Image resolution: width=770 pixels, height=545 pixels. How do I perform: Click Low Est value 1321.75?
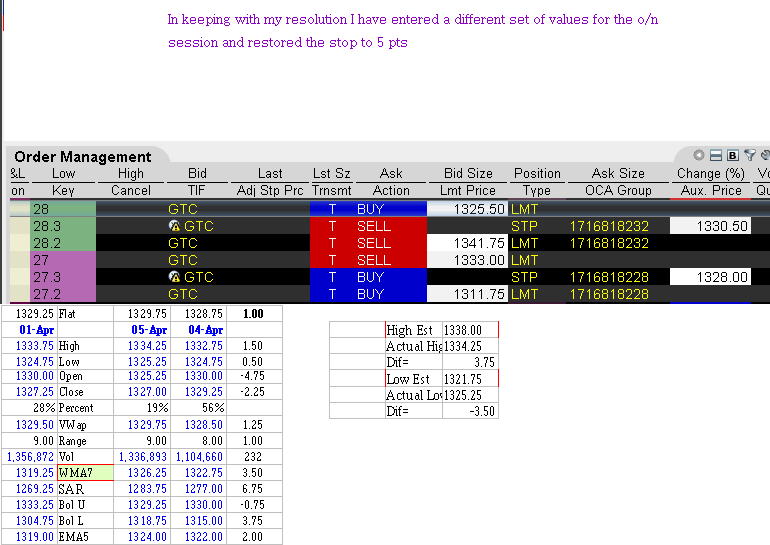[470, 379]
